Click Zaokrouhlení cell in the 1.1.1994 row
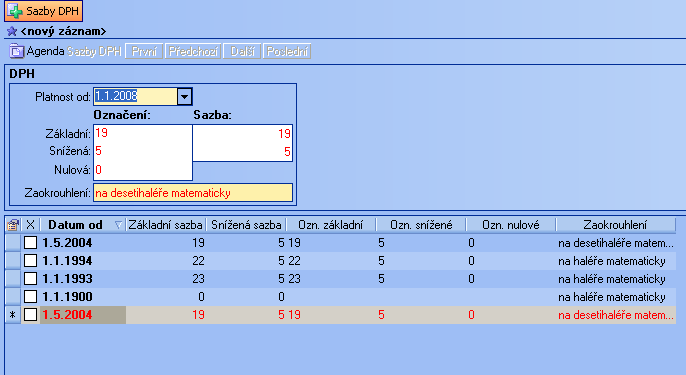This screenshot has width=686, height=375. tap(616, 261)
